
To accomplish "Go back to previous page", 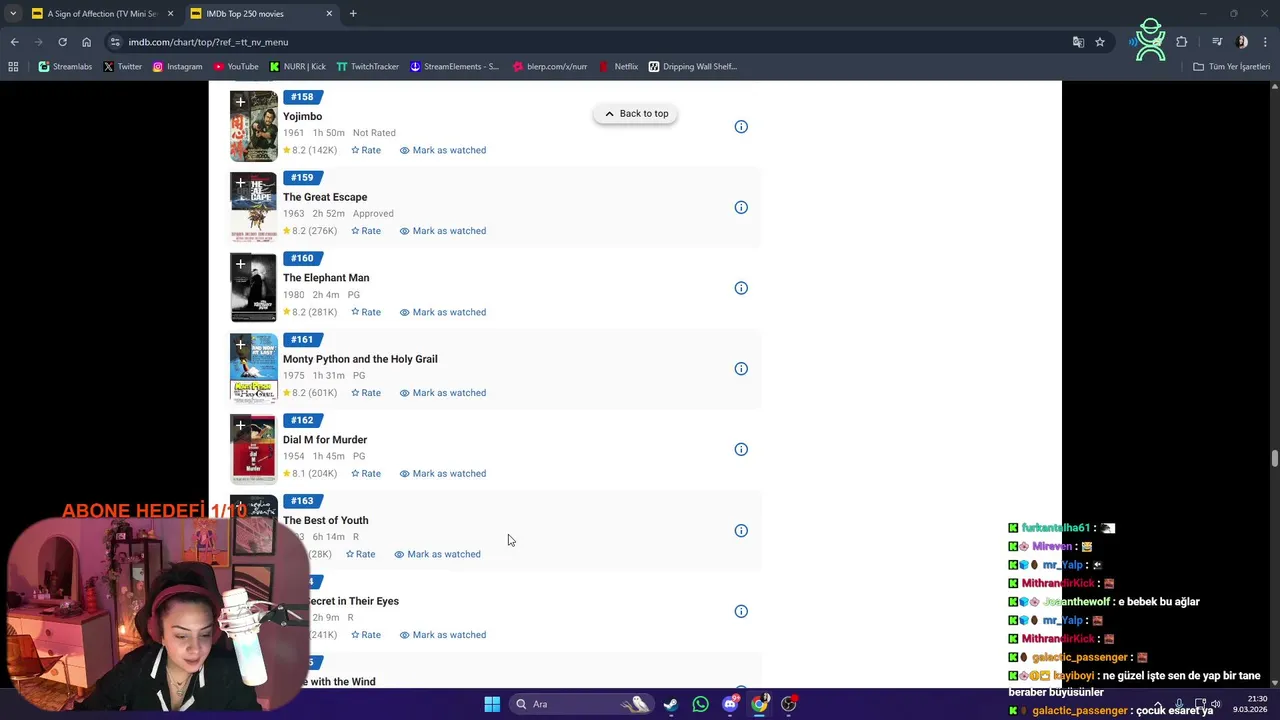I will [x=14, y=42].
